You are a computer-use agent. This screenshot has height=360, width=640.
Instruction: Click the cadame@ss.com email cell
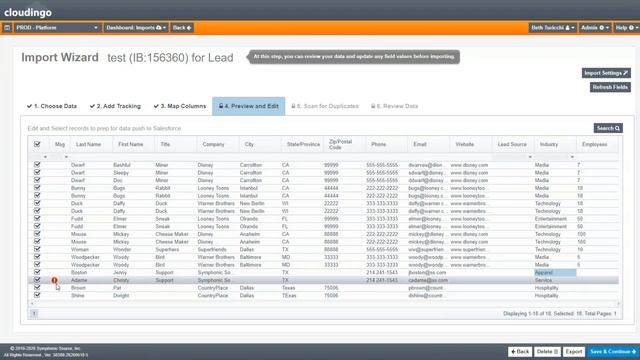pyautogui.click(x=428, y=280)
